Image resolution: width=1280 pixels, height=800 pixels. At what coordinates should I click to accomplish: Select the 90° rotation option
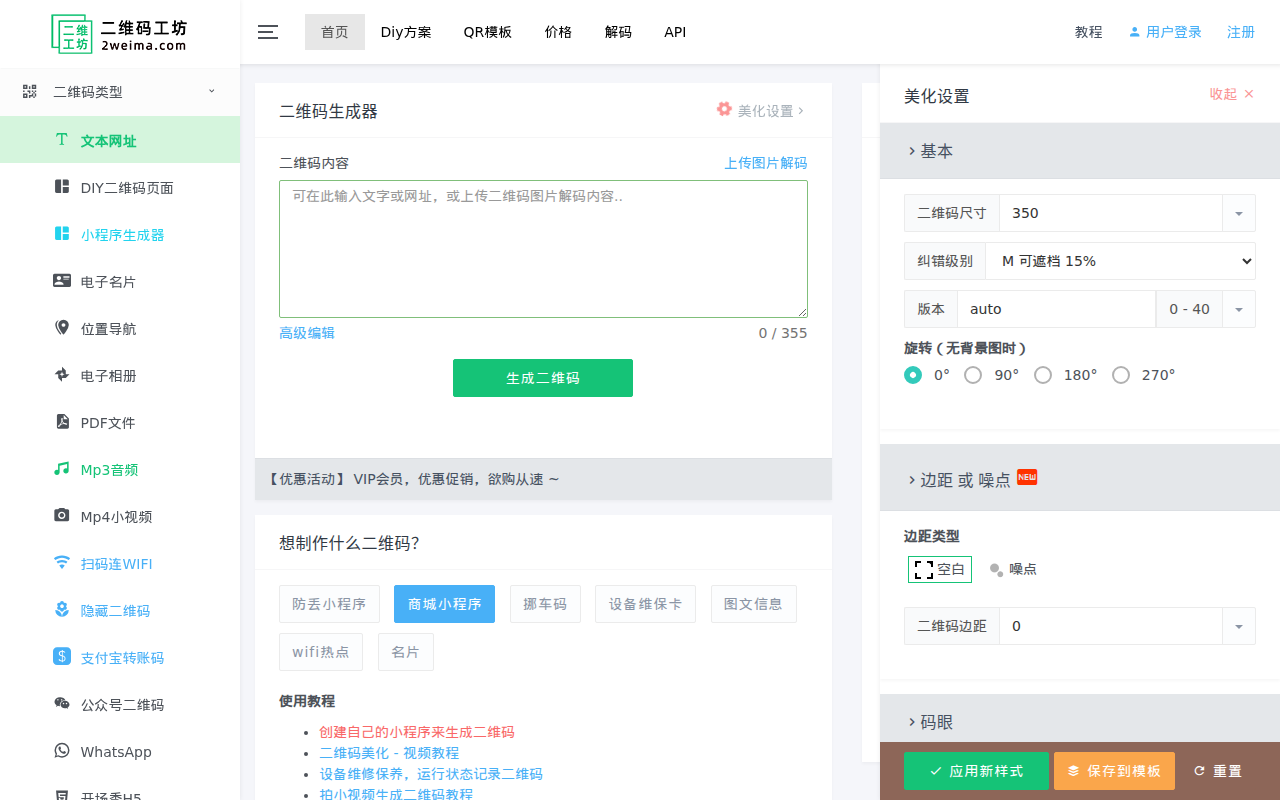(x=973, y=375)
